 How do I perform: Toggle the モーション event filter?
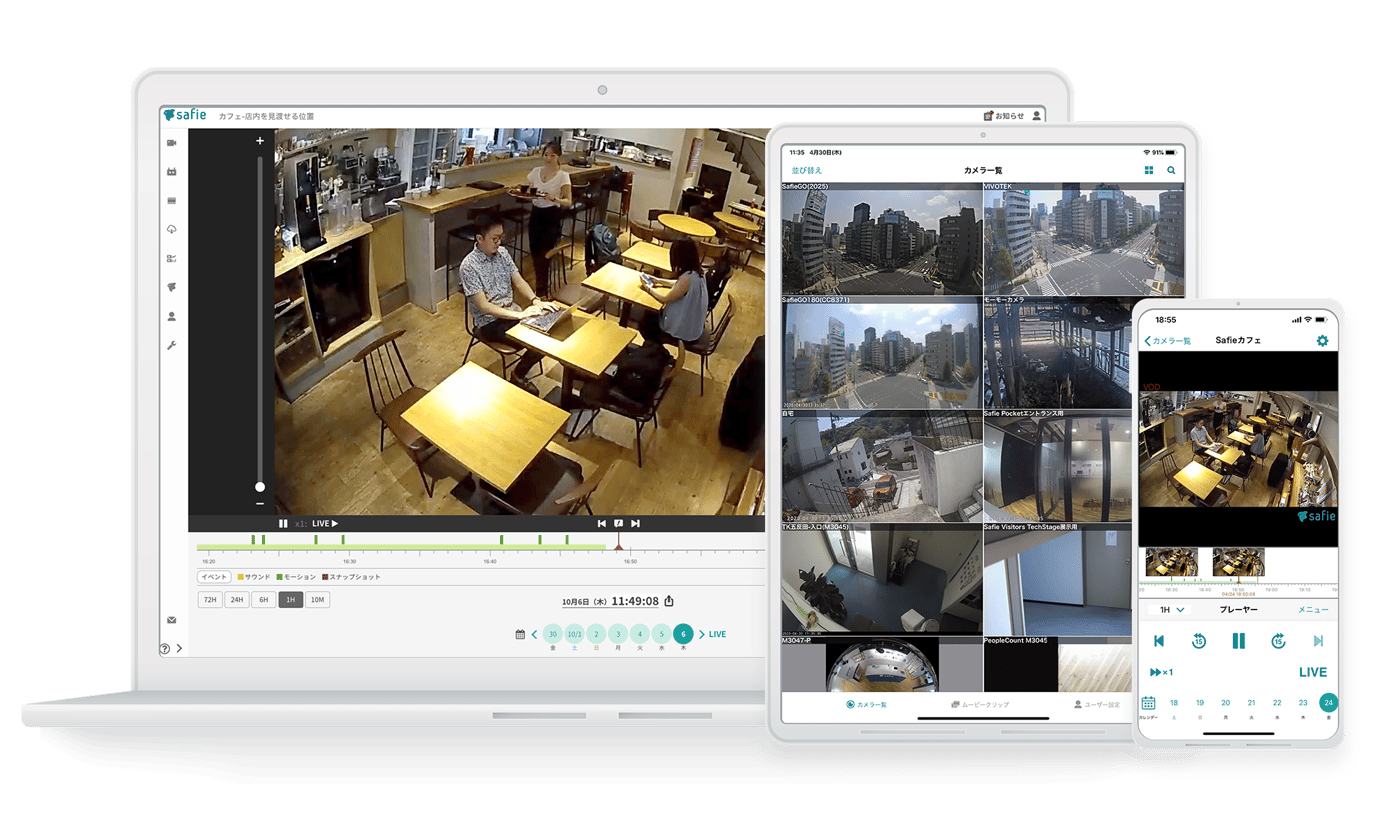tap(296, 577)
